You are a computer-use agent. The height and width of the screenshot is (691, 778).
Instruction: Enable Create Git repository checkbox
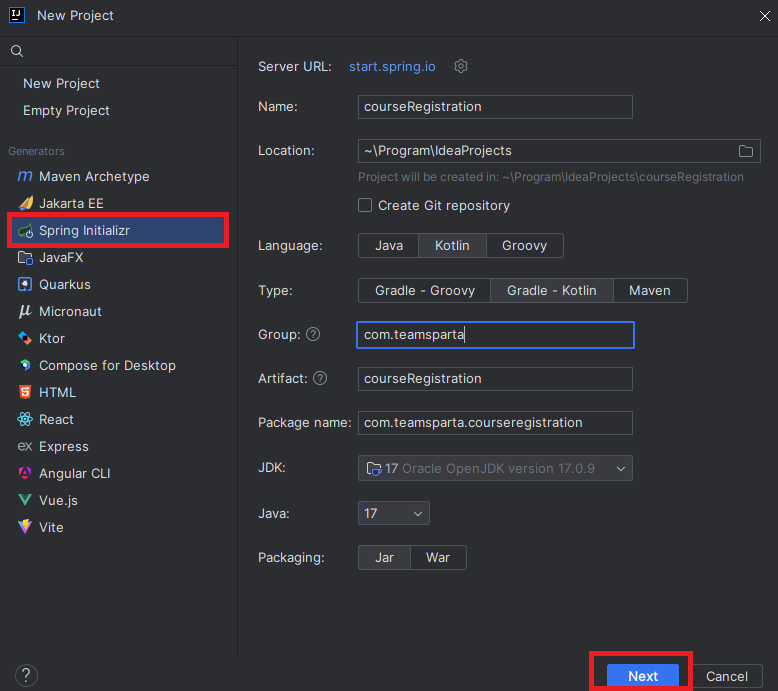pyautogui.click(x=365, y=205)
